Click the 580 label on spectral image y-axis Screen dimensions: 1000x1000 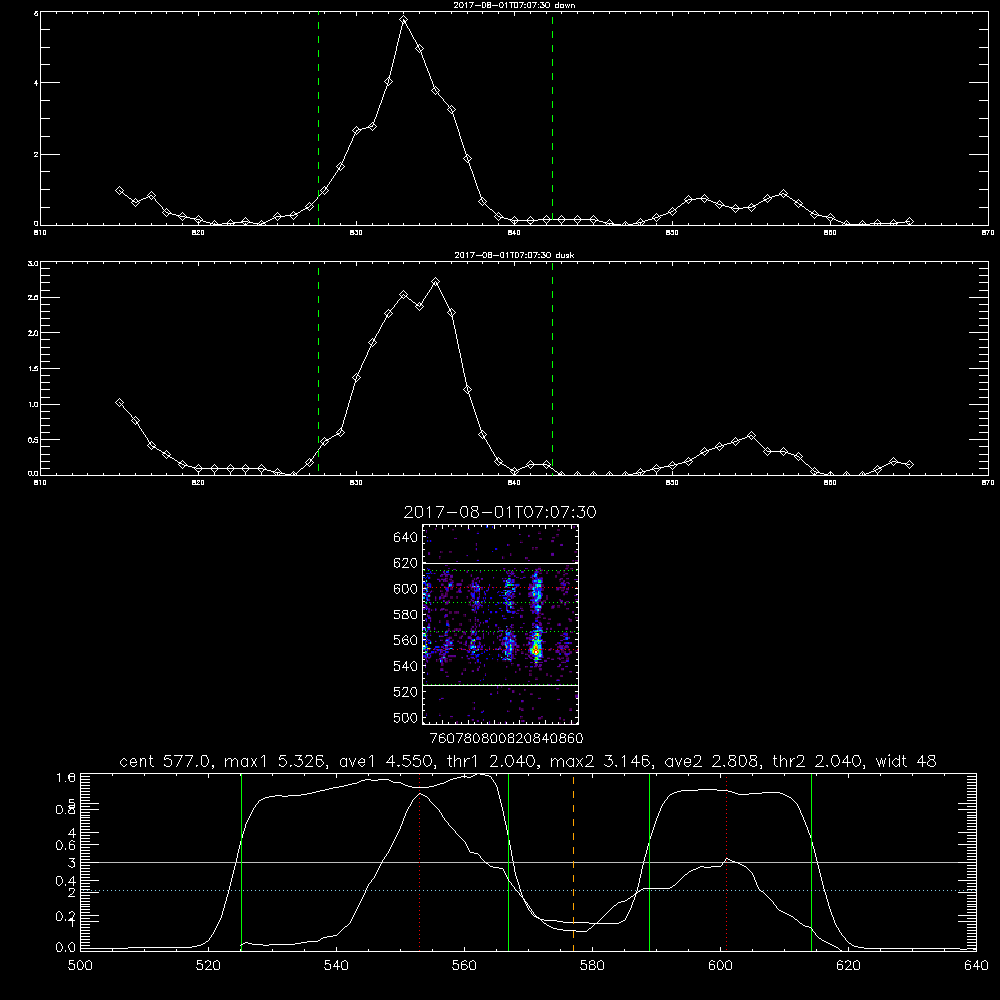406,614
